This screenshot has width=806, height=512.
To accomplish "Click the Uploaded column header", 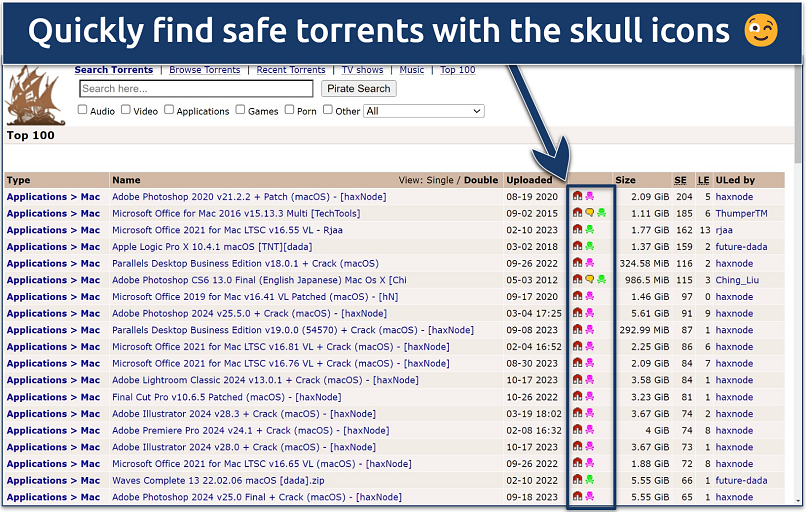I will tap(529, 180).
